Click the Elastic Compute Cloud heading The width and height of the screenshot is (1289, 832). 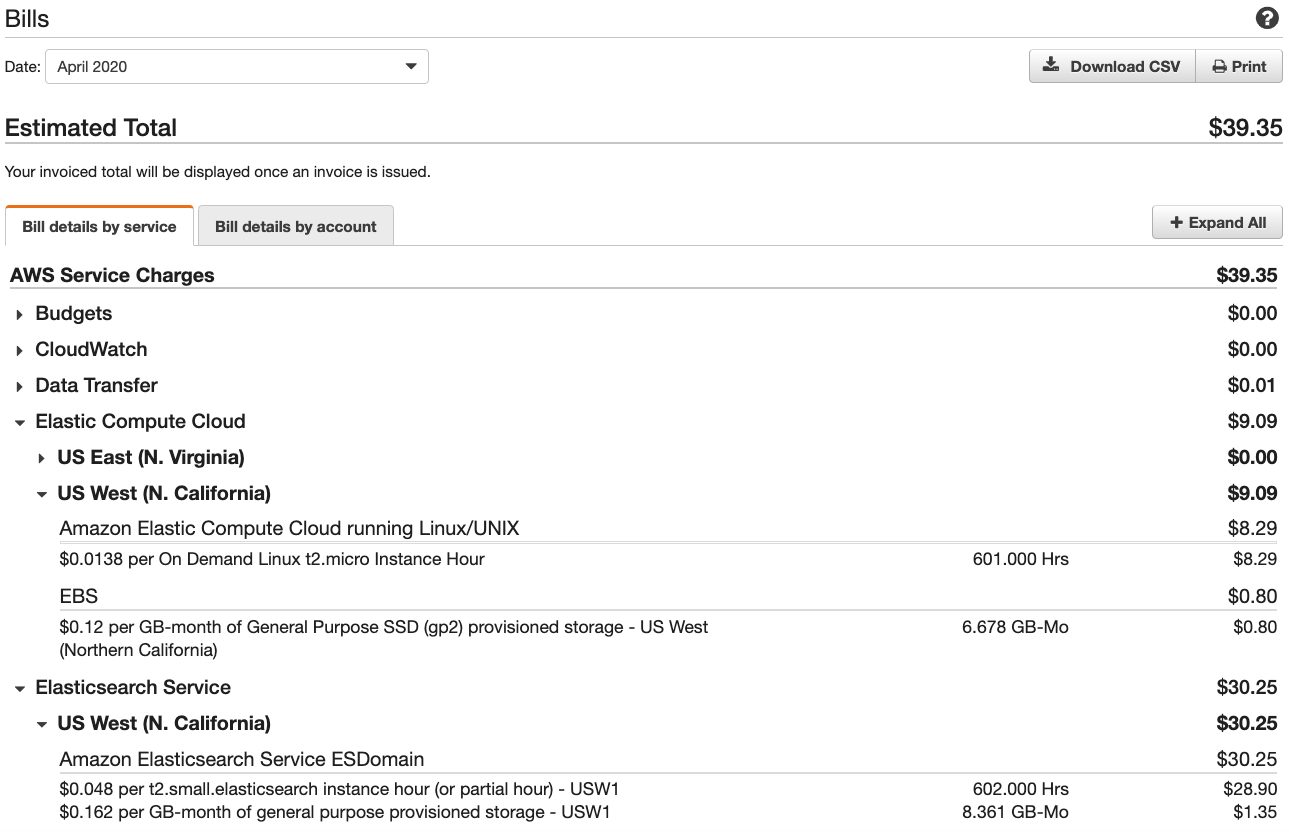(x=140, y=421)
